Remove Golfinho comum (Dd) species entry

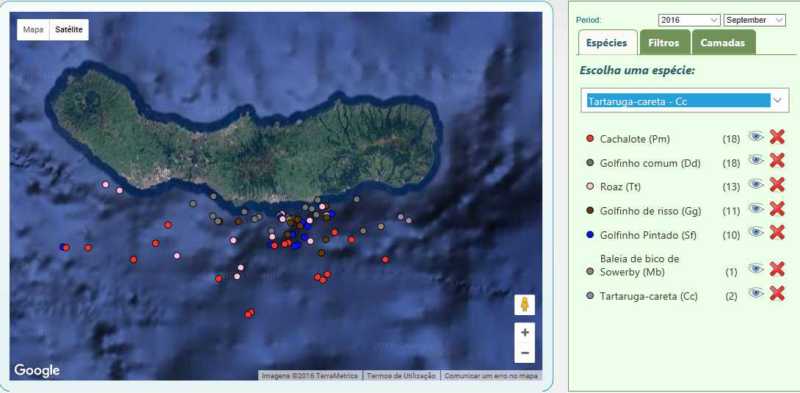(777, 161)
